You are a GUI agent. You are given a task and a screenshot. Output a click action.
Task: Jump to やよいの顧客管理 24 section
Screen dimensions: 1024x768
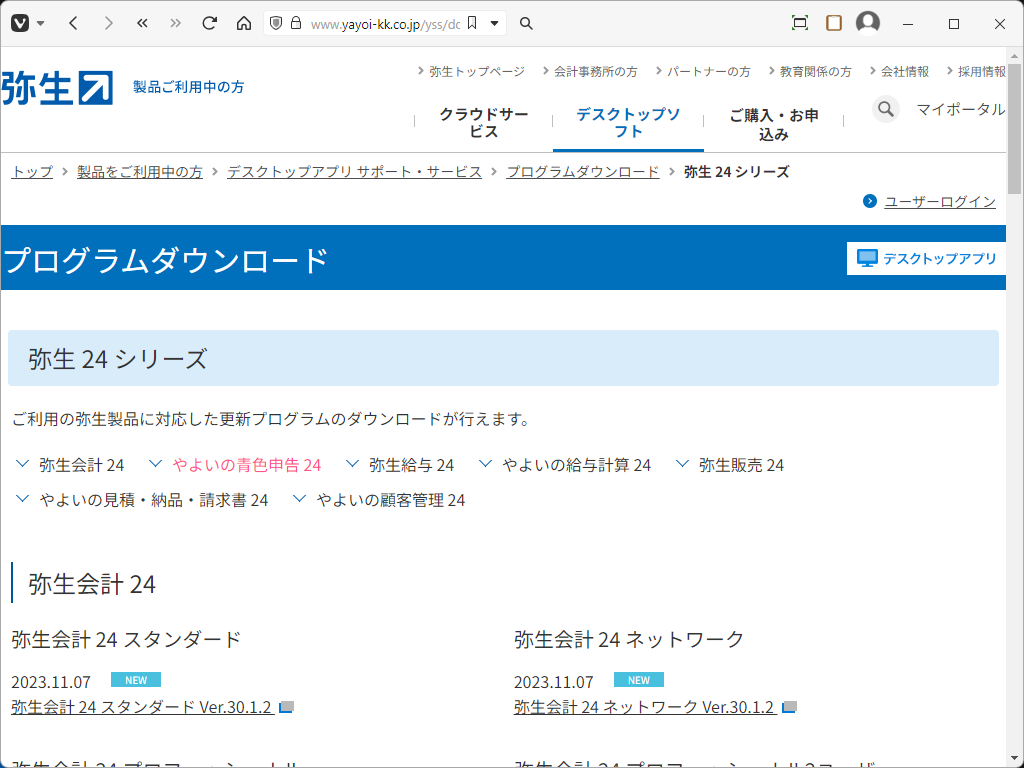391,500
